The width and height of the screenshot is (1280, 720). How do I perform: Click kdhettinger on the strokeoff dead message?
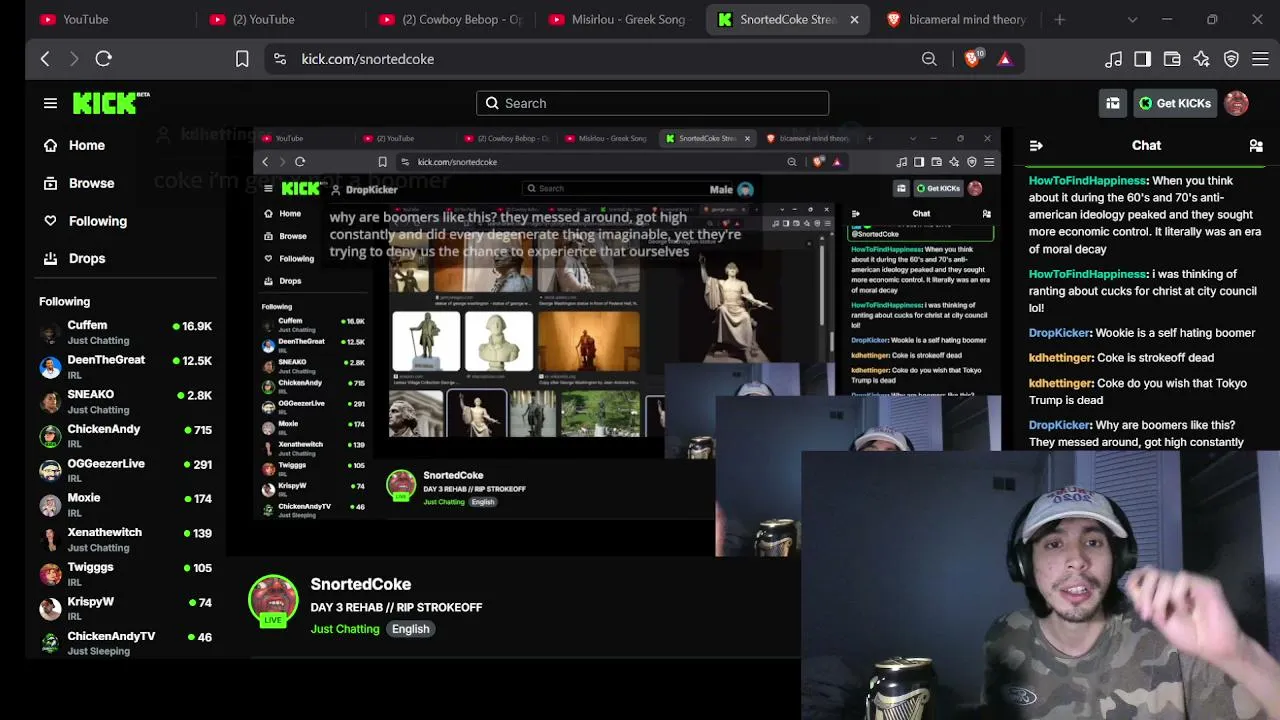[1061, 358]
